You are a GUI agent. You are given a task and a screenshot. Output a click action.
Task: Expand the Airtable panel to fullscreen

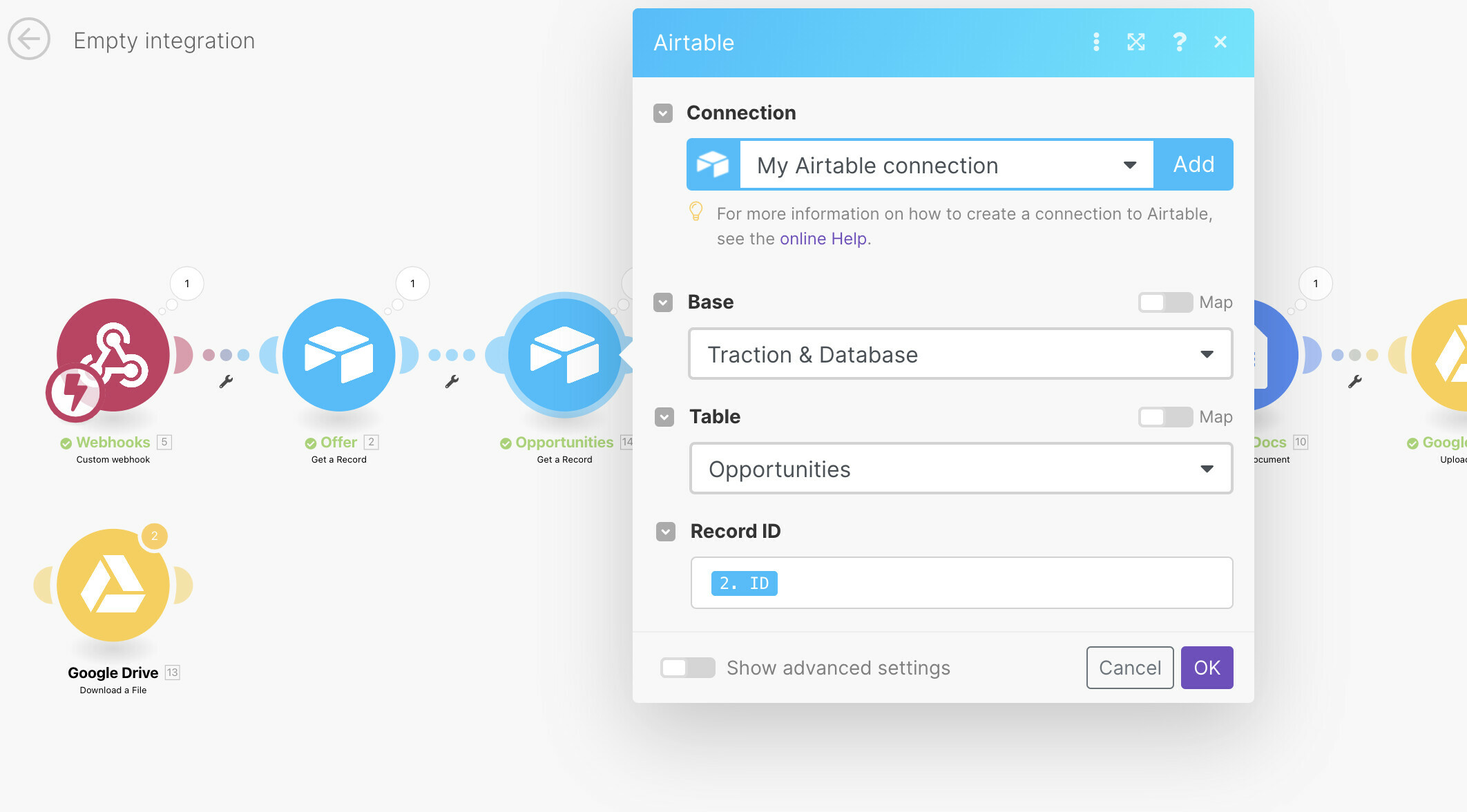tap(1136, 42)
